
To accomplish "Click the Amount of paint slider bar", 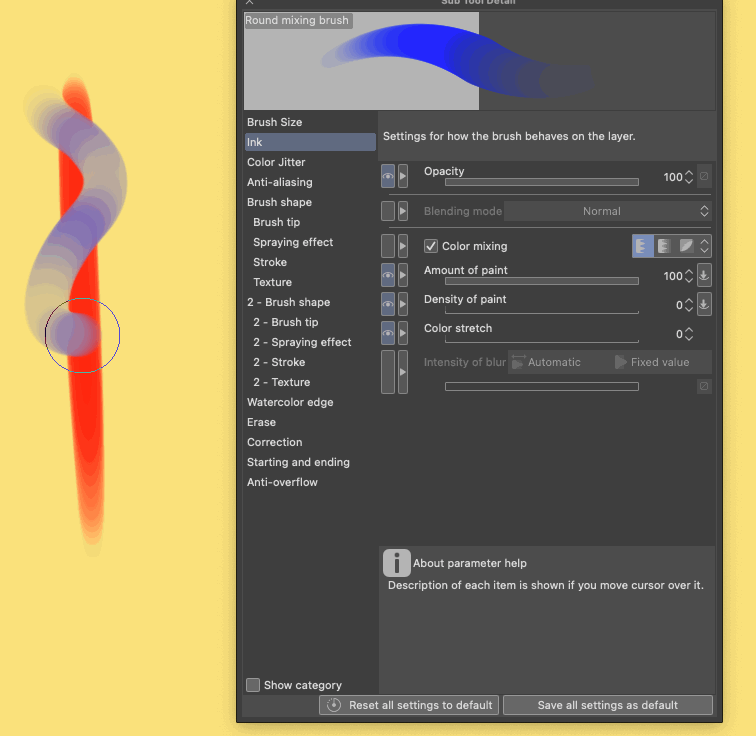I will tap(542, 281).
